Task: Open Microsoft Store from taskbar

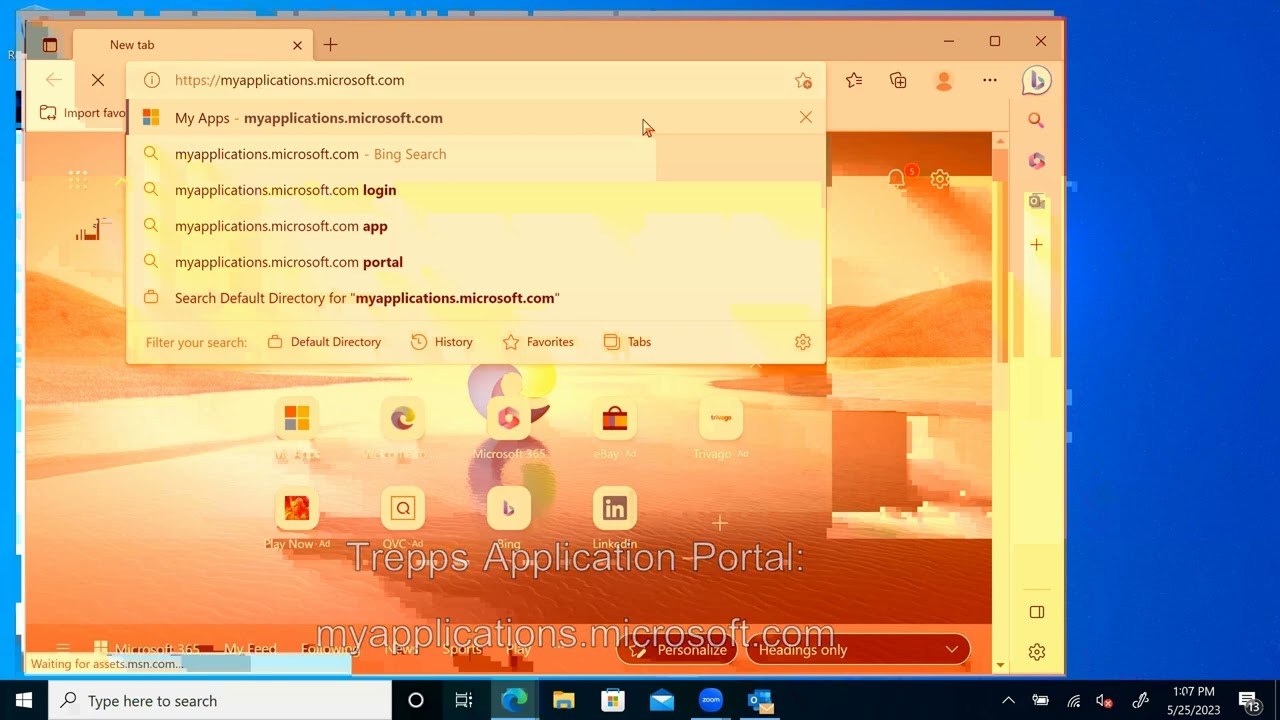Action: coord(613,700)
